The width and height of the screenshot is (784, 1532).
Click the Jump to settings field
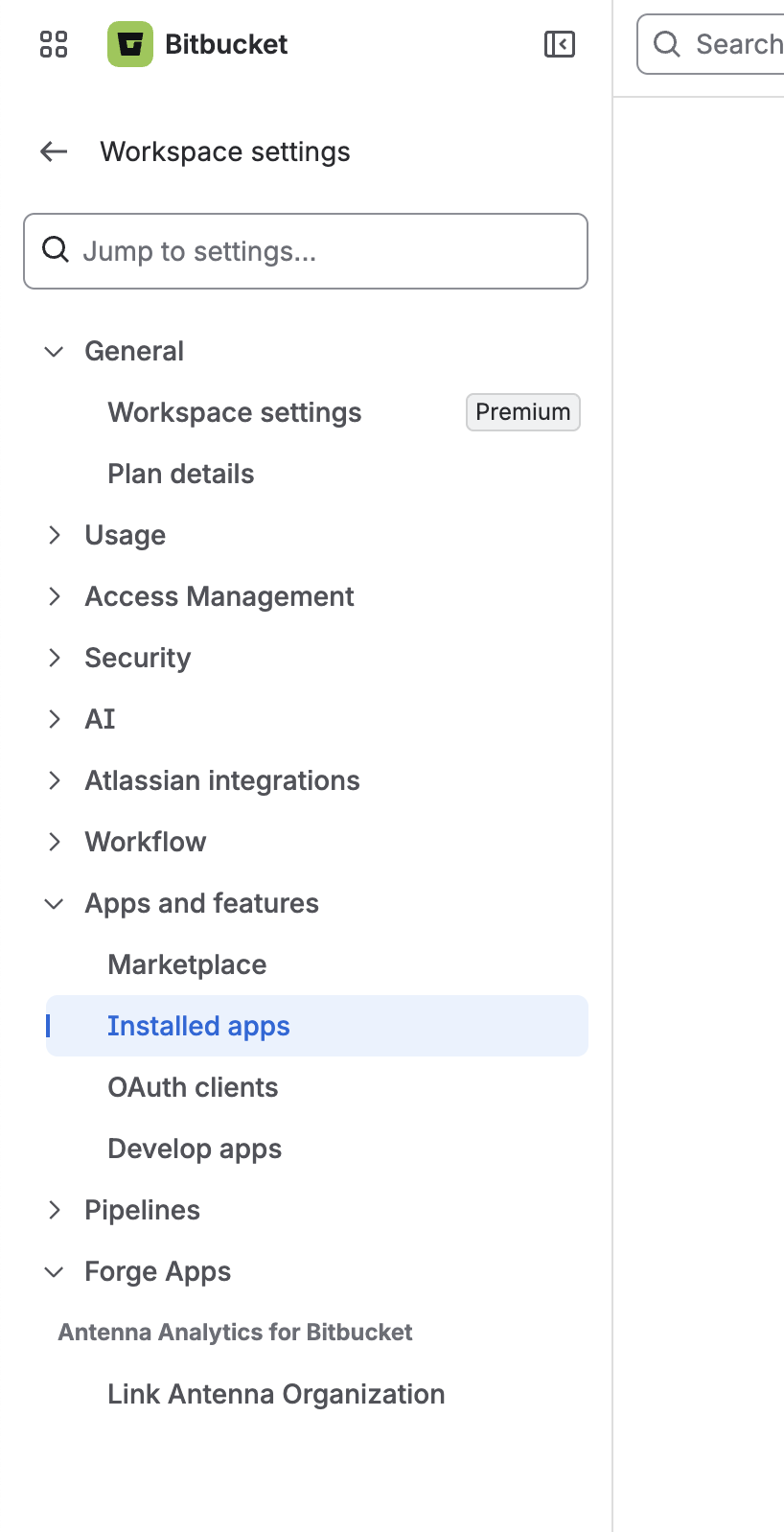pos(306,251)
